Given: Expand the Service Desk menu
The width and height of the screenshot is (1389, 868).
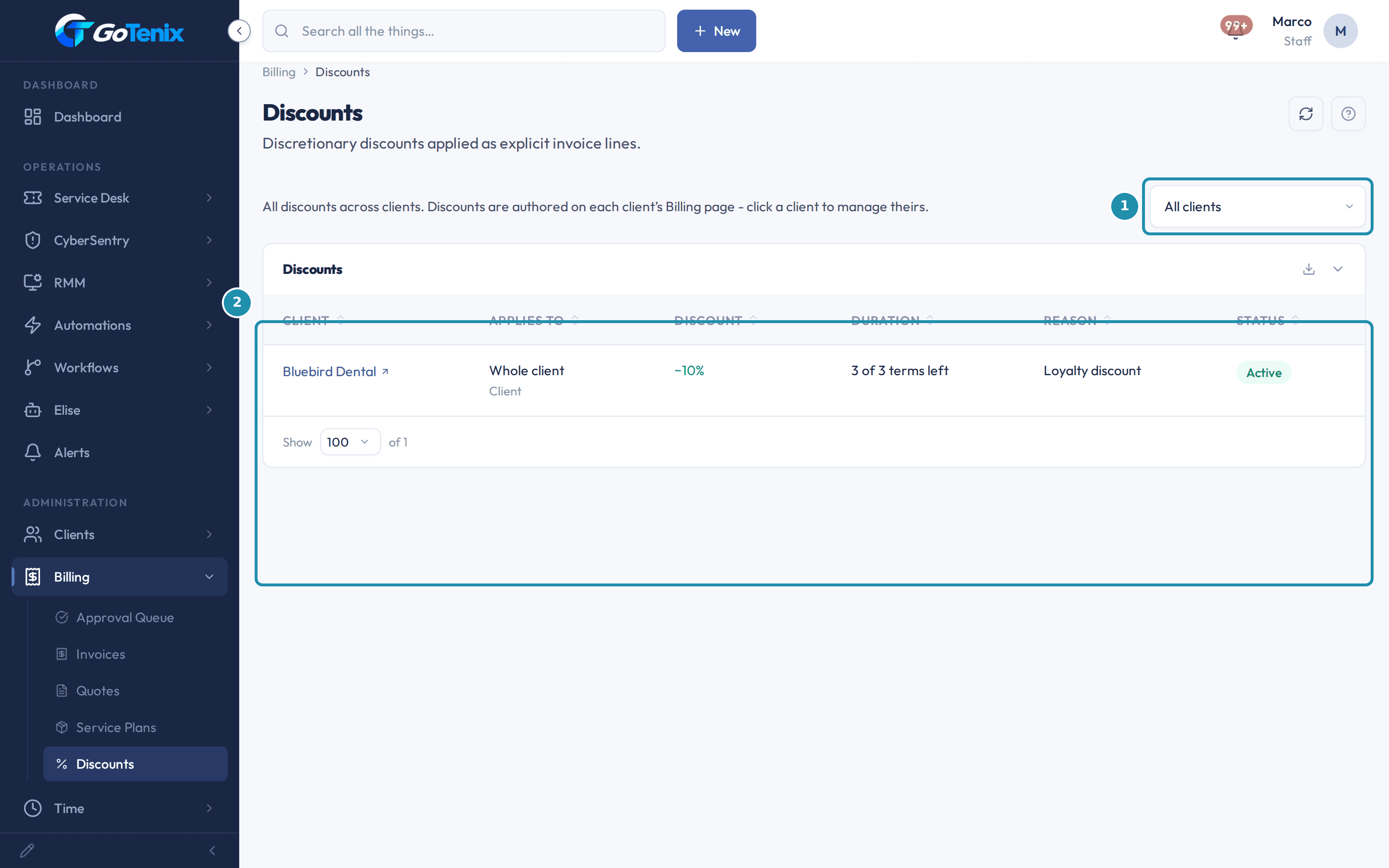Looking at the screenshot, I should tap(120, 198).
